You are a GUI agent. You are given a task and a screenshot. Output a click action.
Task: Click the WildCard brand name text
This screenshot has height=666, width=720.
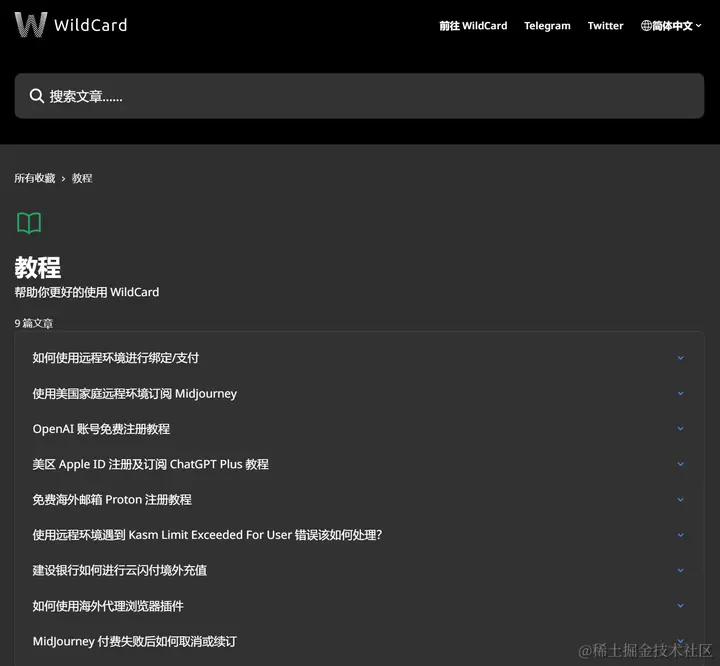[90, 25]
